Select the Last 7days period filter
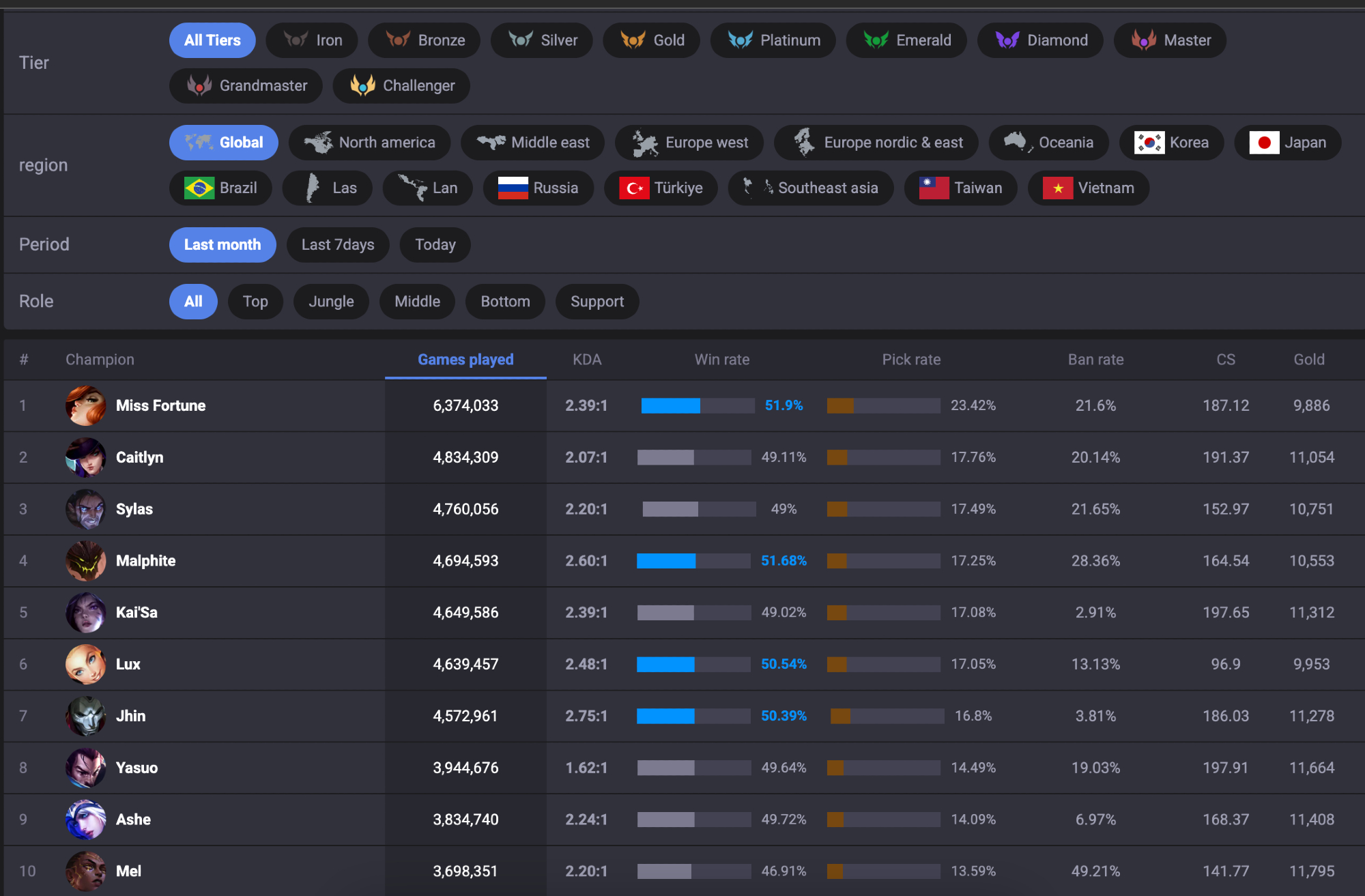The height and width of the screenshot is (896, 1365). tap(338, 245)
